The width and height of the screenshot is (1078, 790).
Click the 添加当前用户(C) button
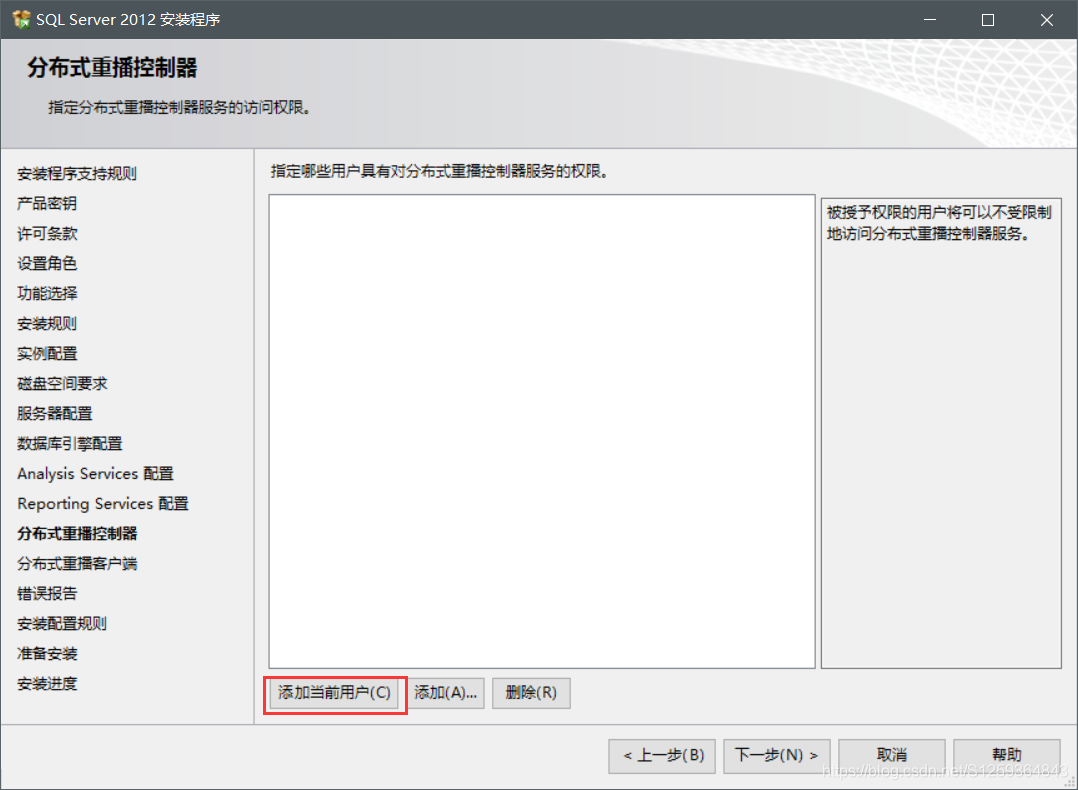tap(334, 693)
